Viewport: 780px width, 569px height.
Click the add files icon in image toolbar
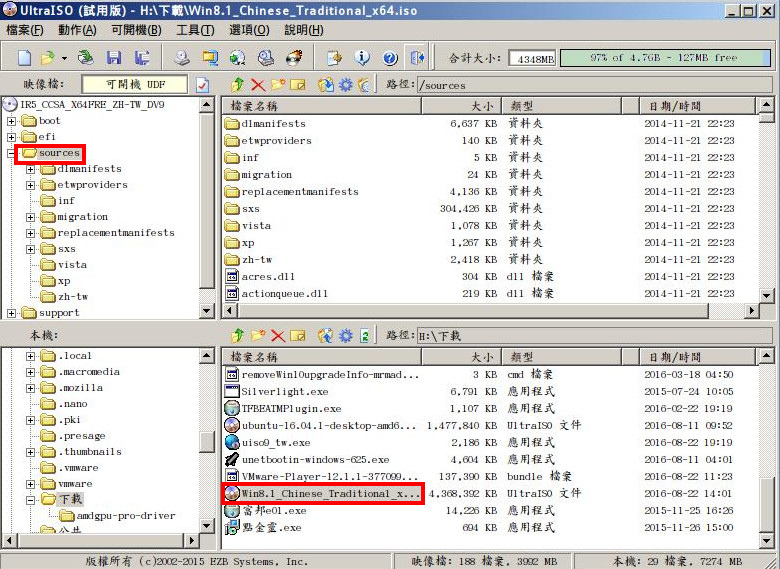[326, 85]
